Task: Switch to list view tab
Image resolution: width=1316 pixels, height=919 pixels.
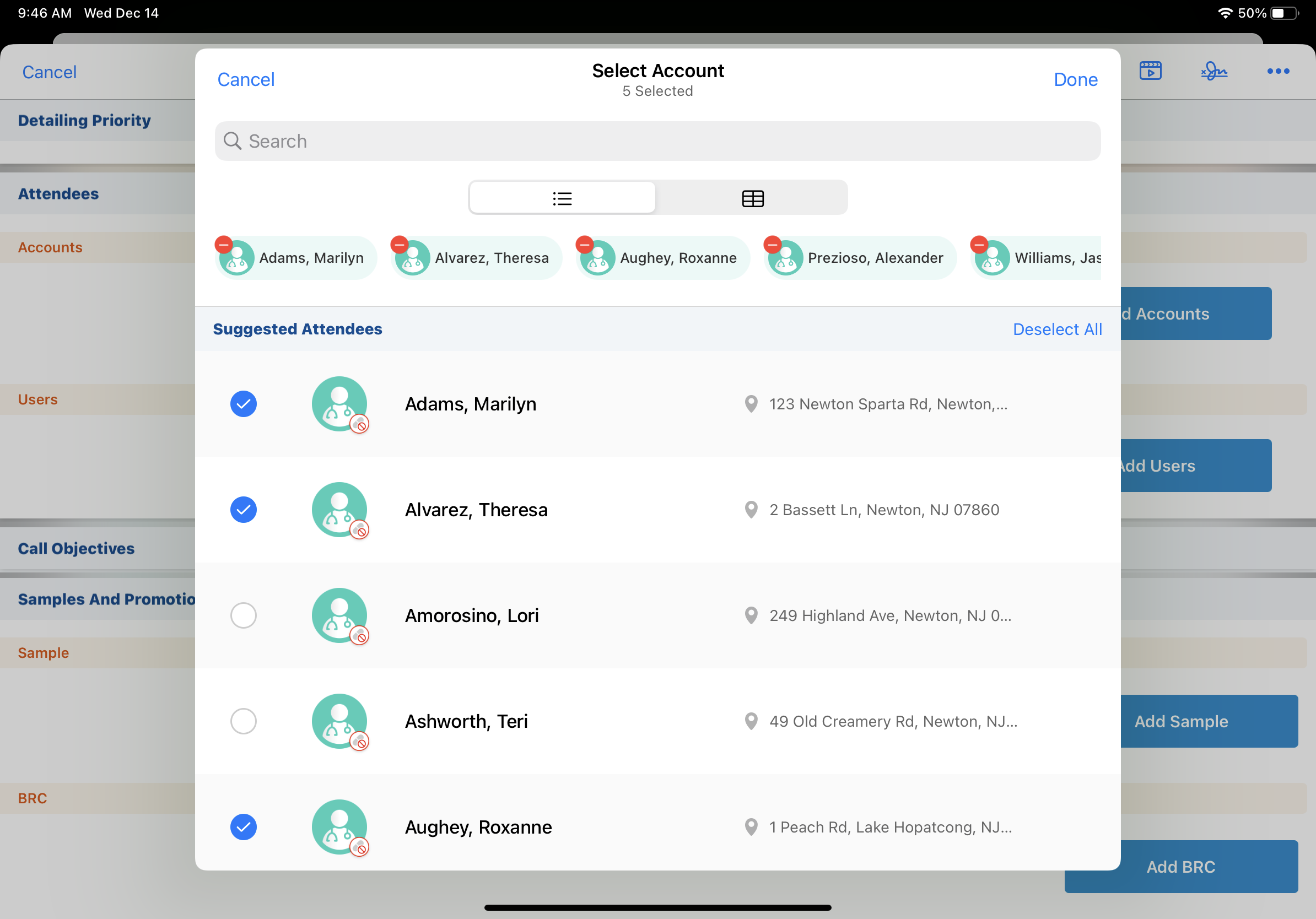Action: pyautogui.click(x=562, y=198)
